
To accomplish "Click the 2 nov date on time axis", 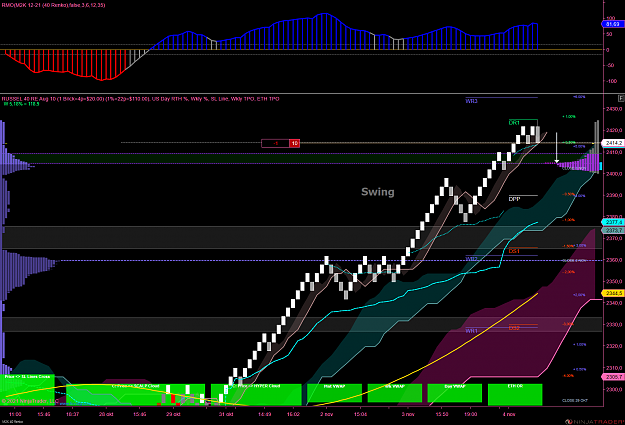I will [x=326, y=414].
